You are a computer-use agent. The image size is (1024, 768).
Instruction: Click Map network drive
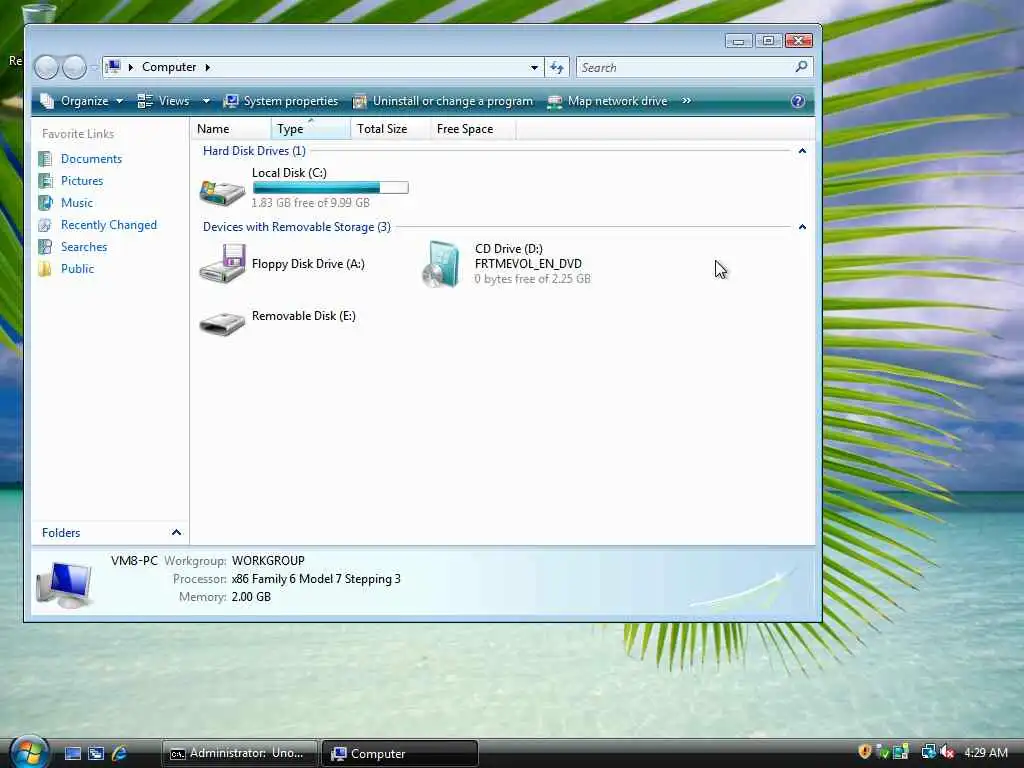tap(608, 101)
